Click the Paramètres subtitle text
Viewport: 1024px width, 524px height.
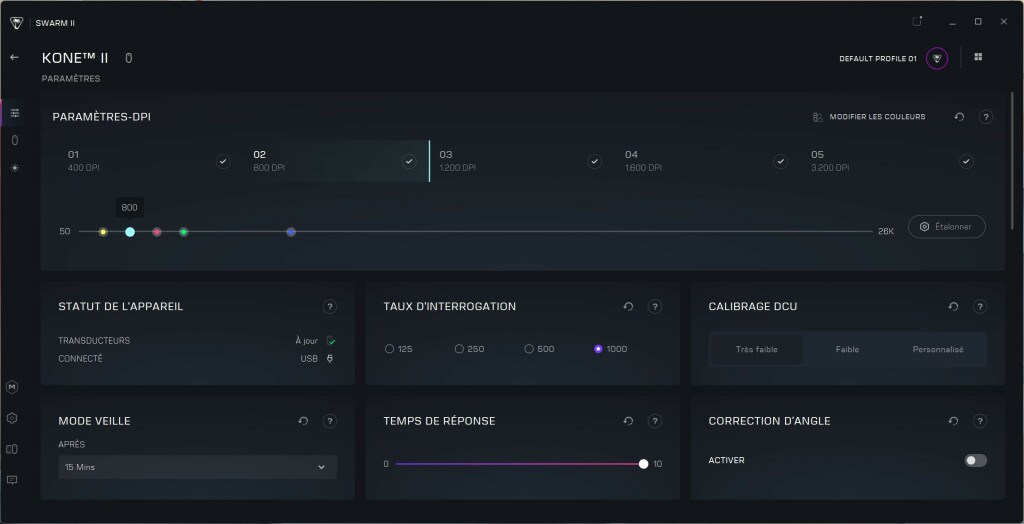point(71,79)
